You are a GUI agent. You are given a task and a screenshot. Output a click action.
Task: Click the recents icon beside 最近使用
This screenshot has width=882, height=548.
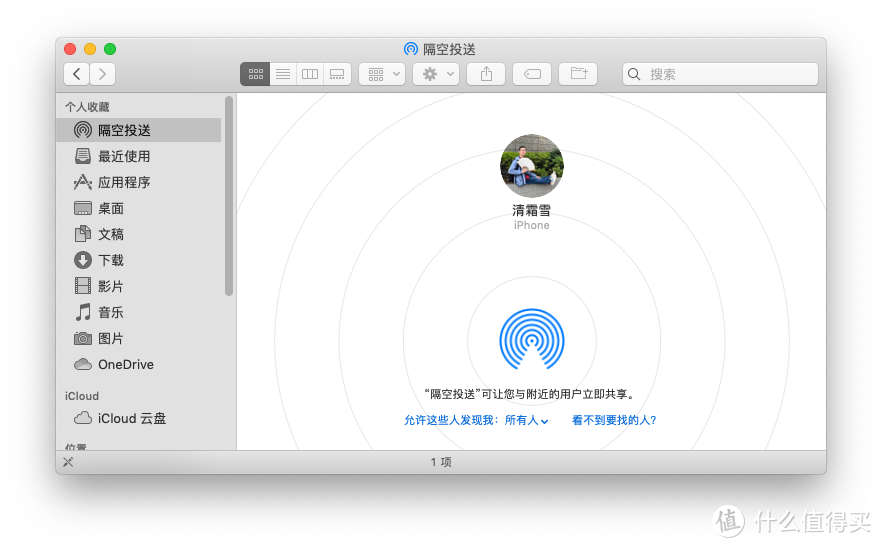point(83,156)
